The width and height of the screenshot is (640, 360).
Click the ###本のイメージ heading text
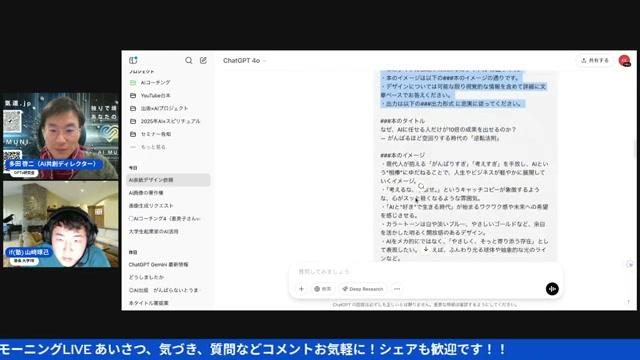click(402, 156)
